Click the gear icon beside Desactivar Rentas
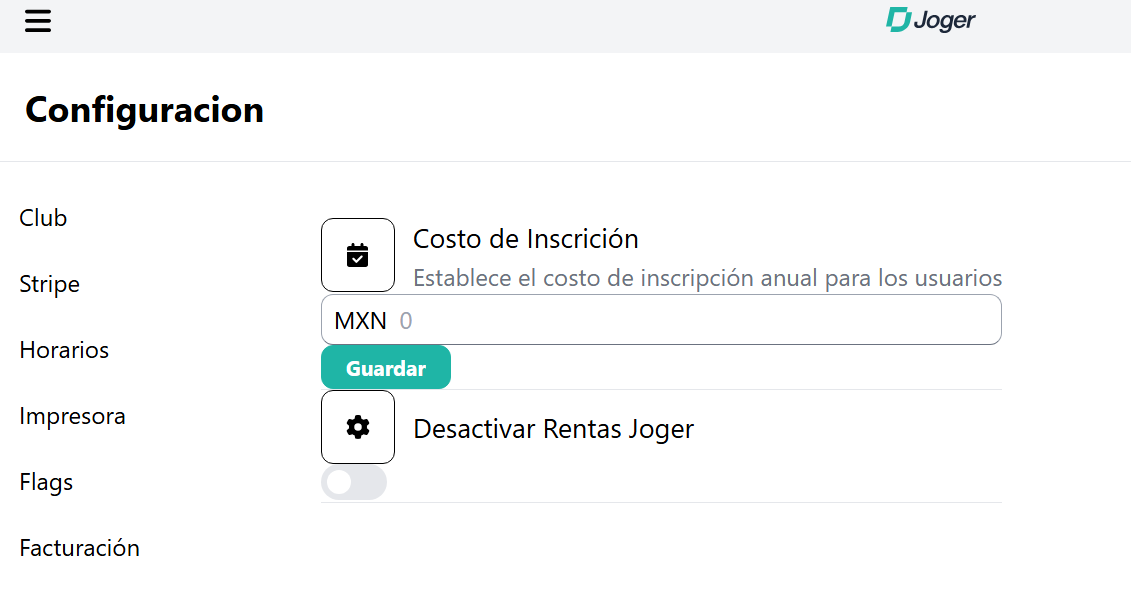 click(358, 427)
